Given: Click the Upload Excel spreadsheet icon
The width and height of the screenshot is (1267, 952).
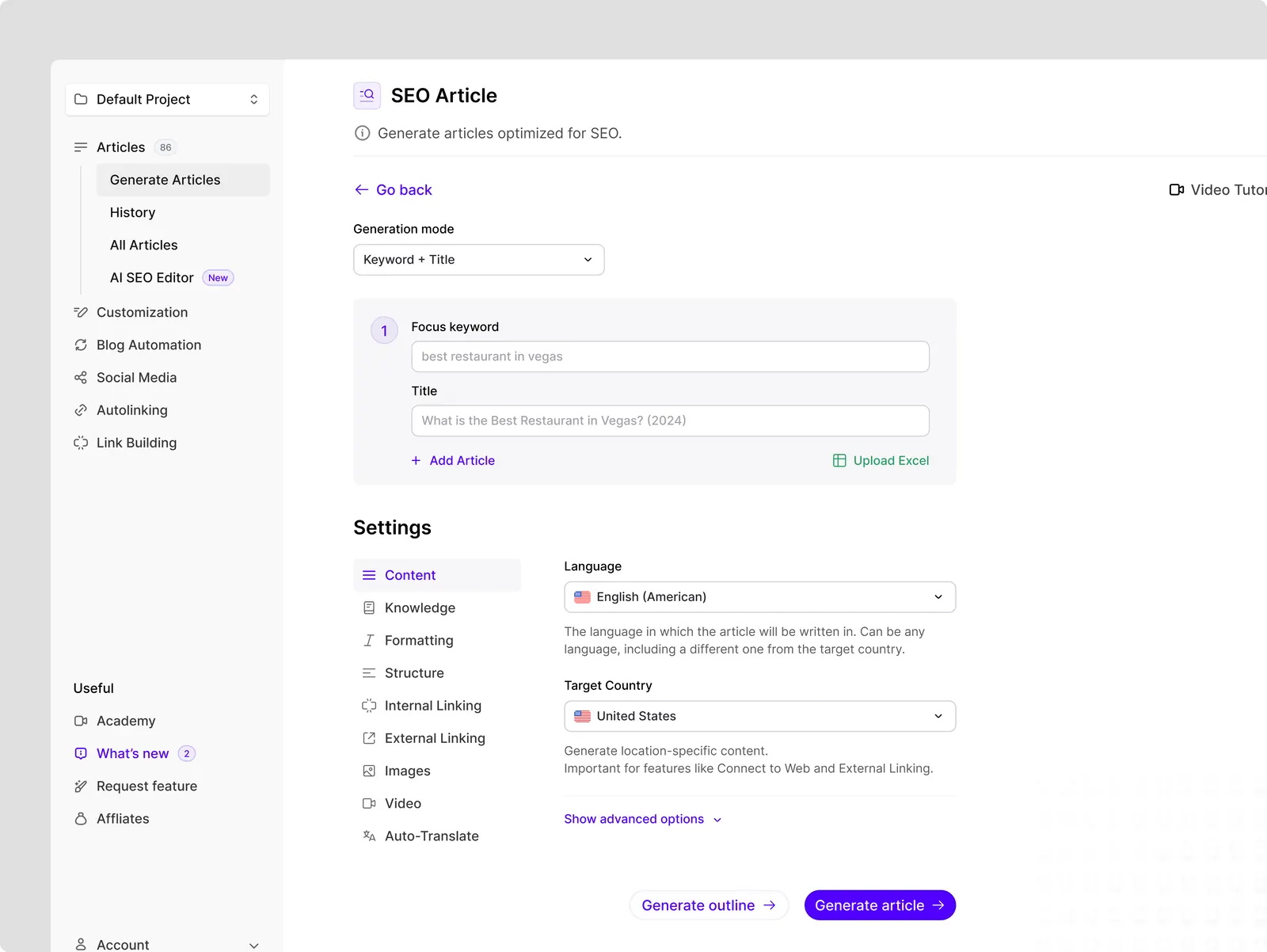Looking at the screenshot, I should (839, 460).
